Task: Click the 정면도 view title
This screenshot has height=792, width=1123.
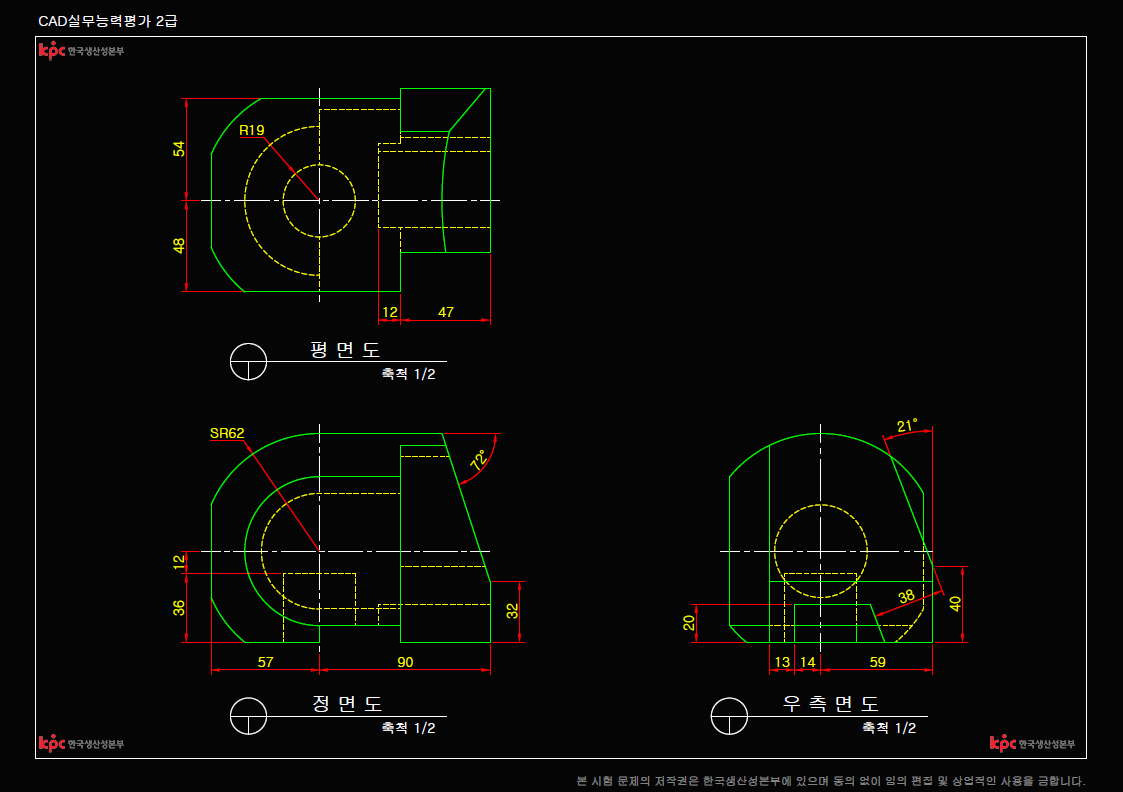Action: pos(347,704)
